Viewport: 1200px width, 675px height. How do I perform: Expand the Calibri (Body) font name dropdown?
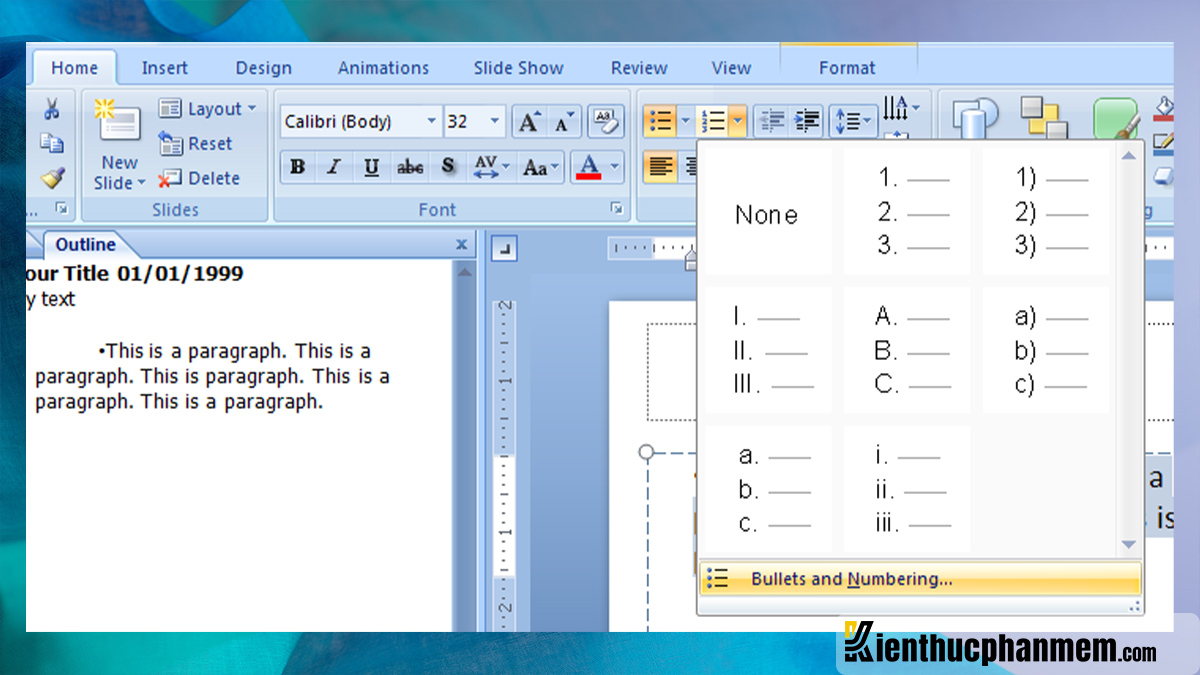(x=432, y=121)
